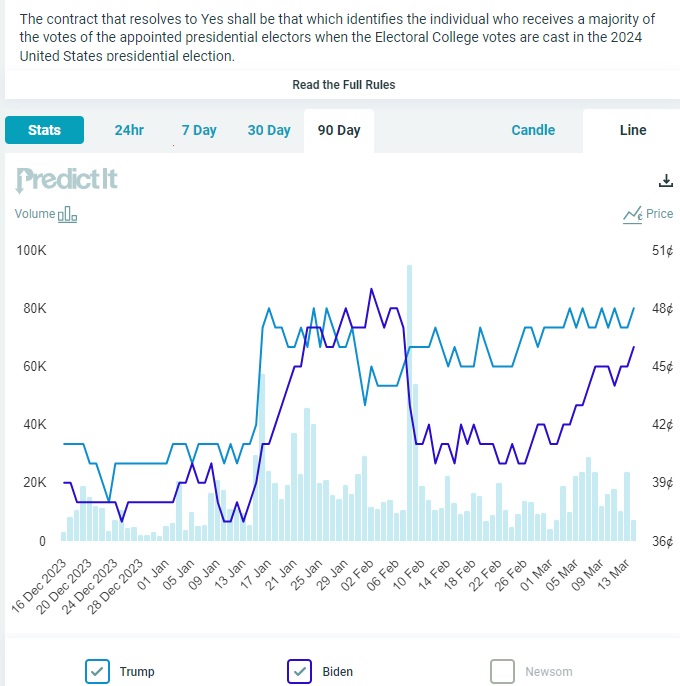680x686 pixels.
Task: Switch to the 7 Day tab
Action: 199,131
